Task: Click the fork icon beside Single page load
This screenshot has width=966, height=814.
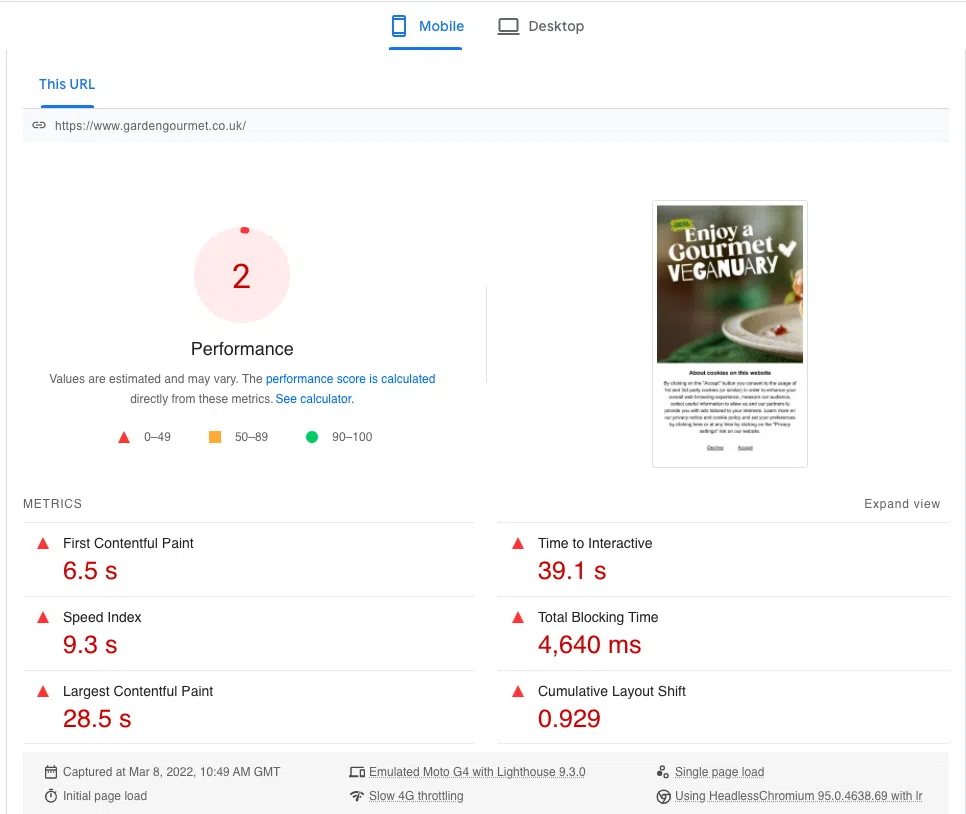Action: point(663,771)
